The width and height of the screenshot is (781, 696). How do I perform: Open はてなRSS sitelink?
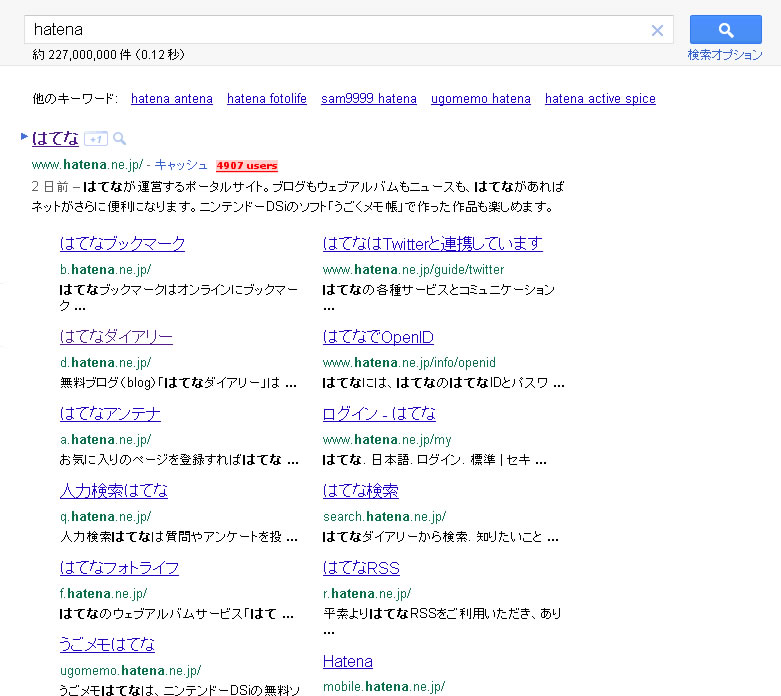[361, 568]
